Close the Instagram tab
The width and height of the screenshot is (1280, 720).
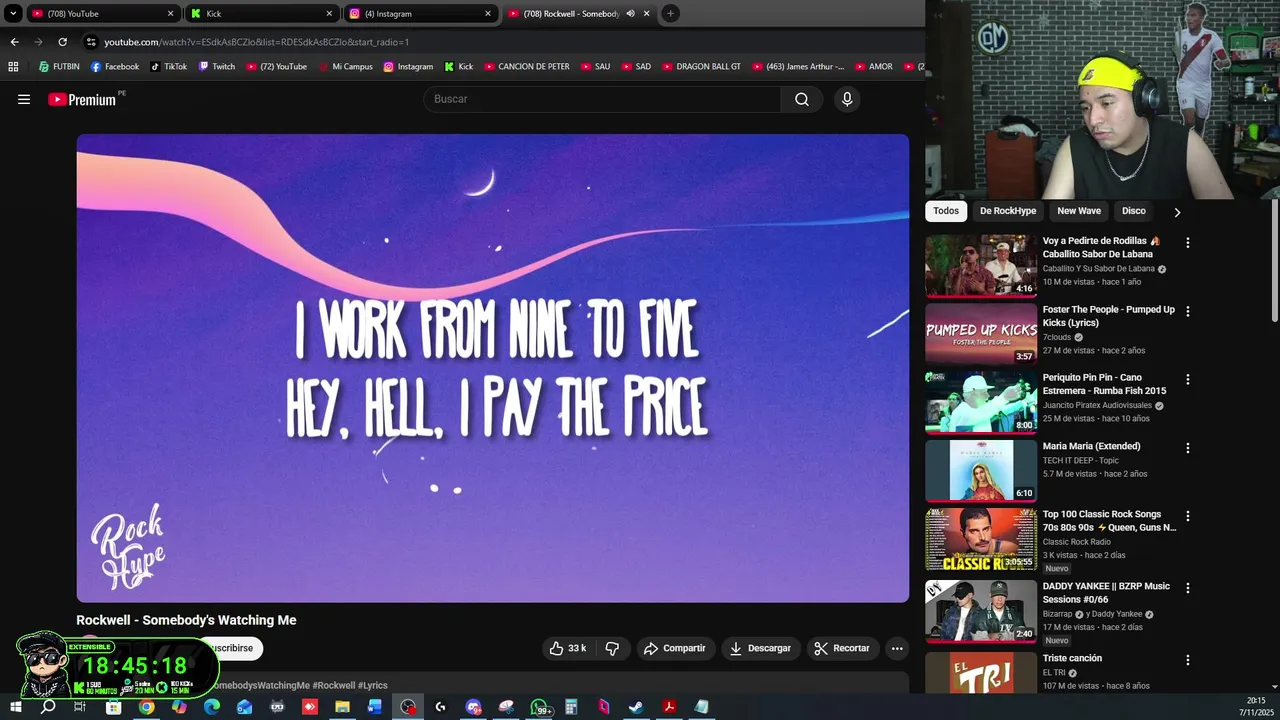pyautogui.click(x=488, y=14)
